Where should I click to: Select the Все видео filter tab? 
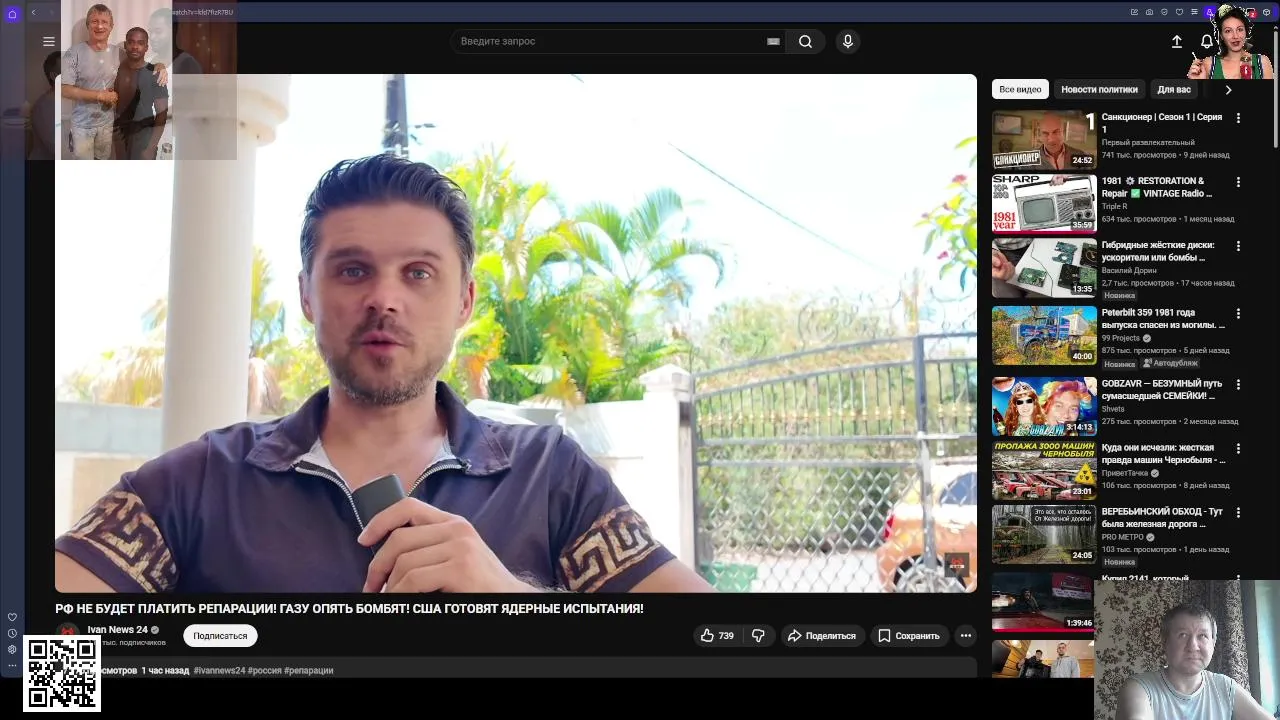point(1020,89)
